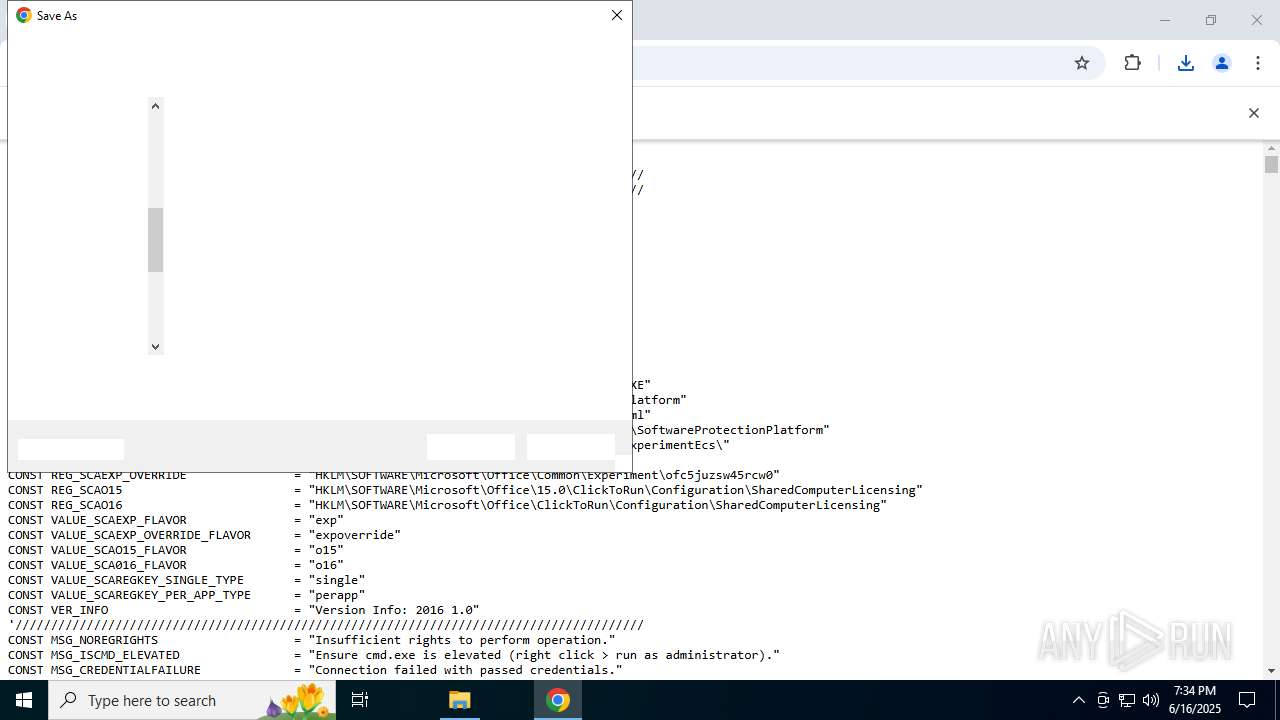Click the Save As dialog scrollbar thumb

click(155, 240)
